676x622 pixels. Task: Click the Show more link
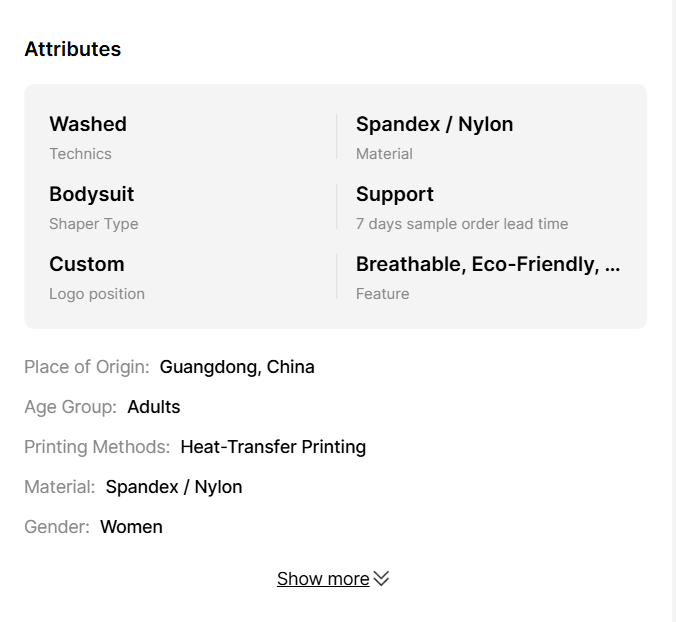pos(323,579)
